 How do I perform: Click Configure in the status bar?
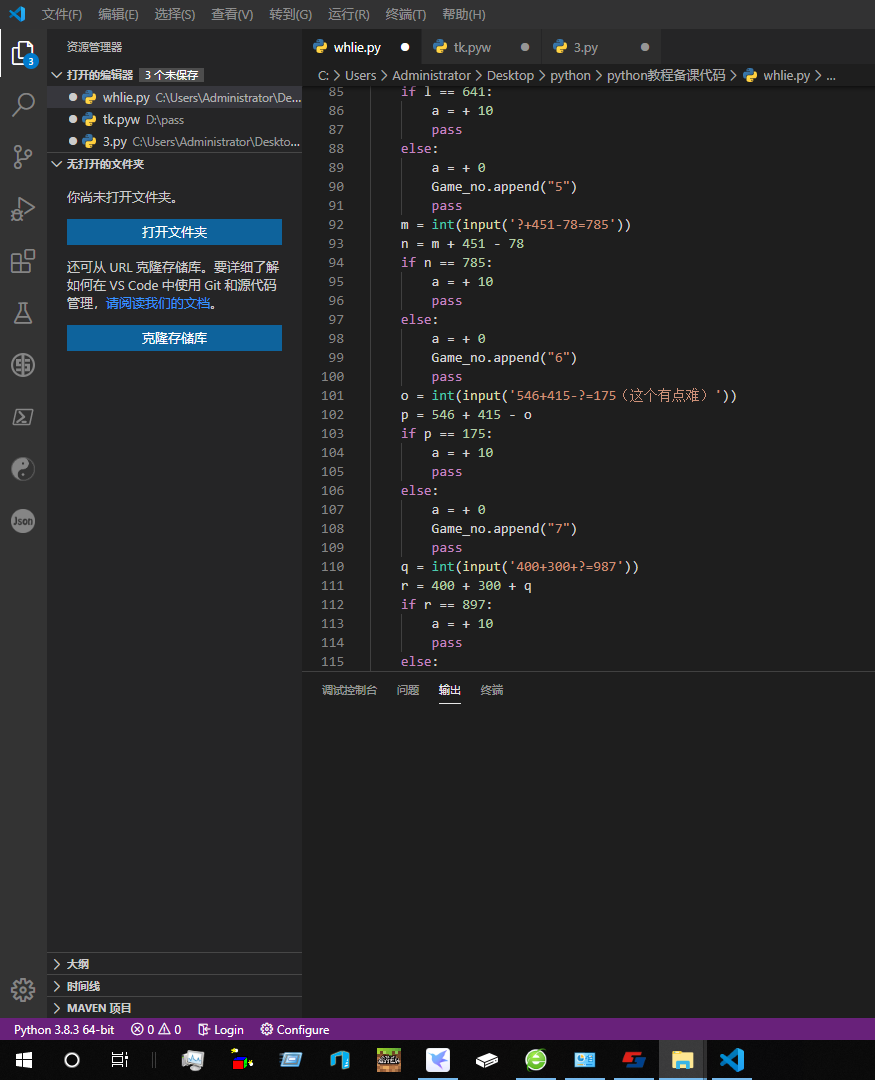[295, 1029]
